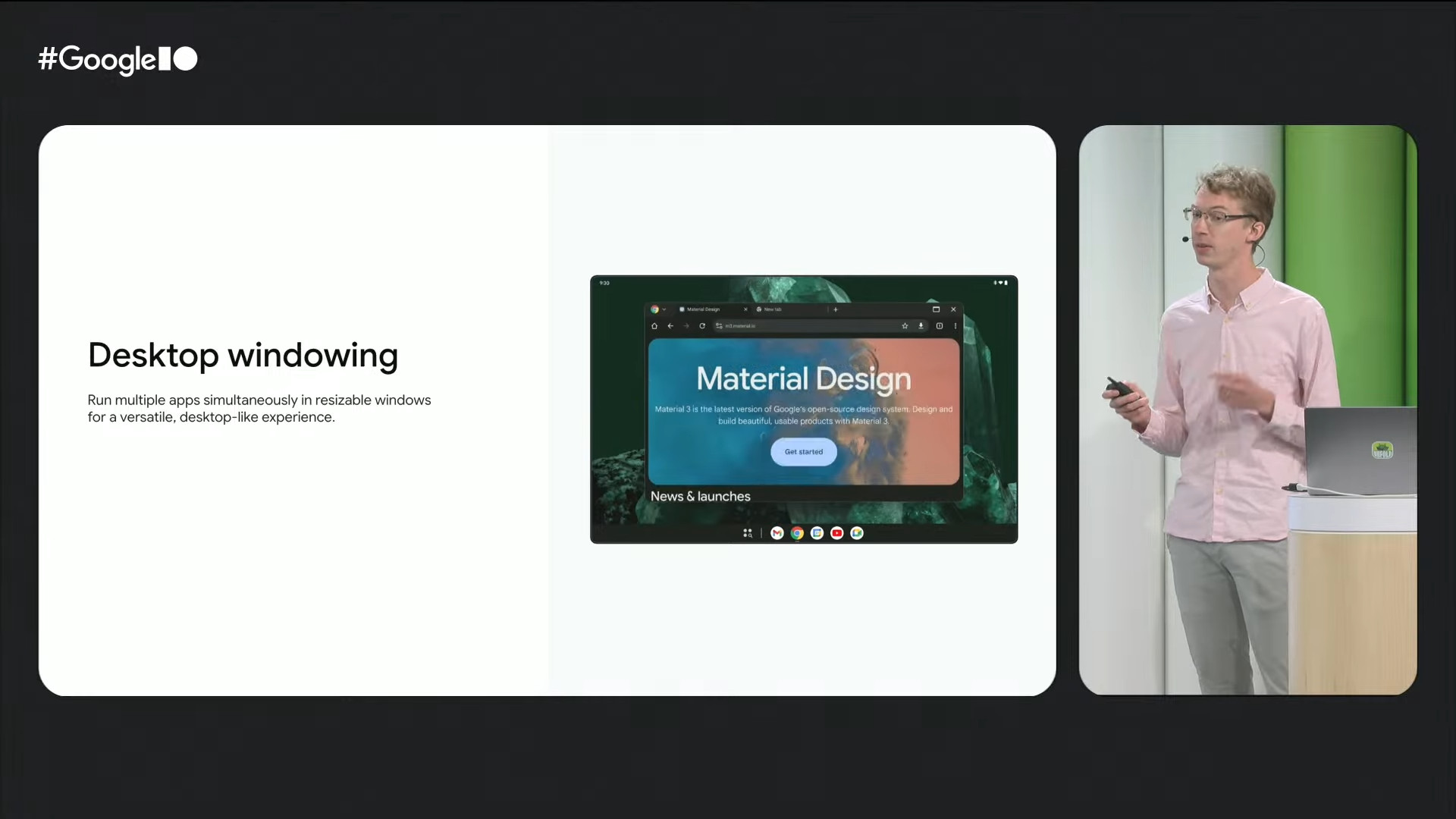Open YouTube from the taskbar
Screen dimensions: 1456x819
tap(837, 533)
